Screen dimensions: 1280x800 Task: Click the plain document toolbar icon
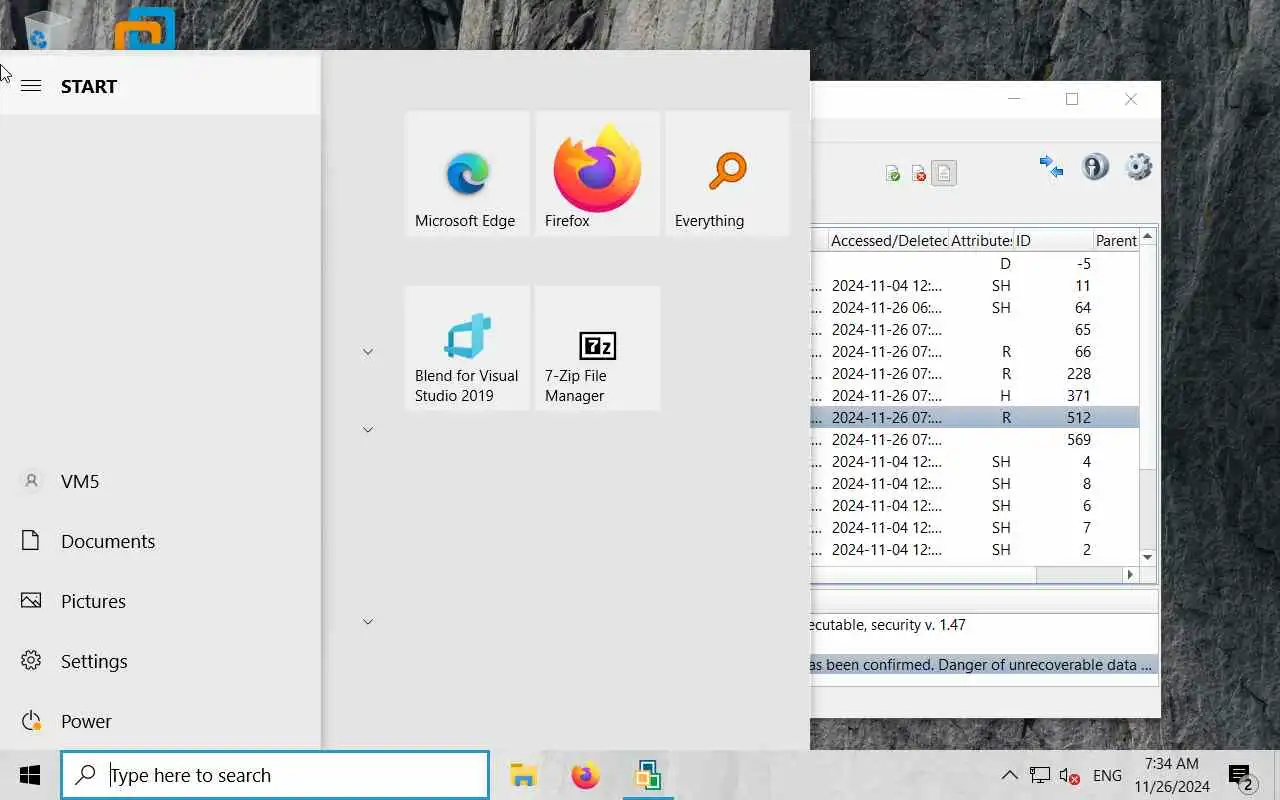pos(944,174)
